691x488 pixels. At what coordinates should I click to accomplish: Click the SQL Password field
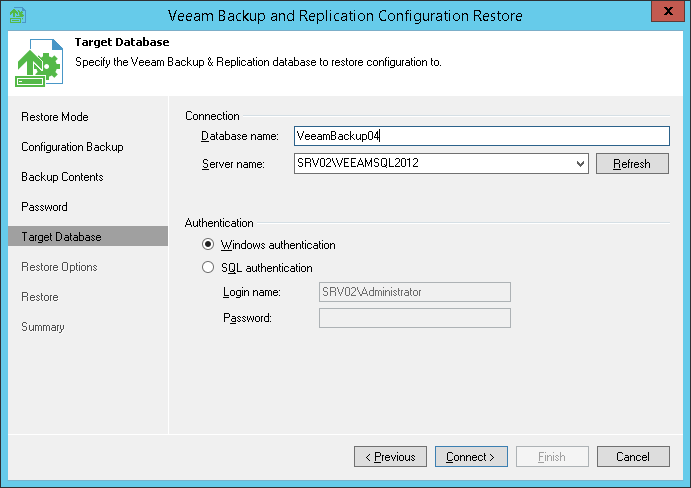414,318
